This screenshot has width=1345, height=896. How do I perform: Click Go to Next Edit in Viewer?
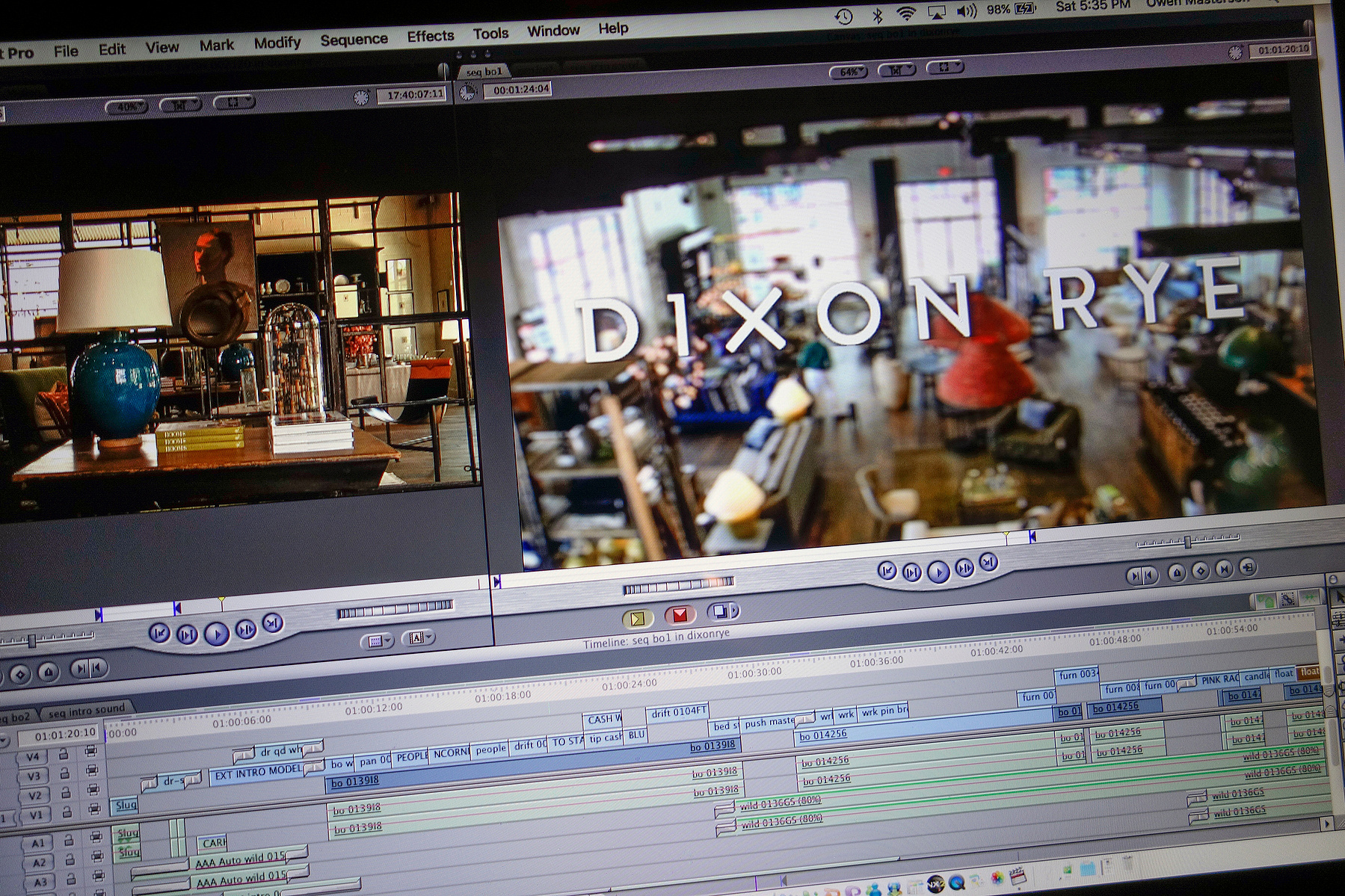[273, 622]
